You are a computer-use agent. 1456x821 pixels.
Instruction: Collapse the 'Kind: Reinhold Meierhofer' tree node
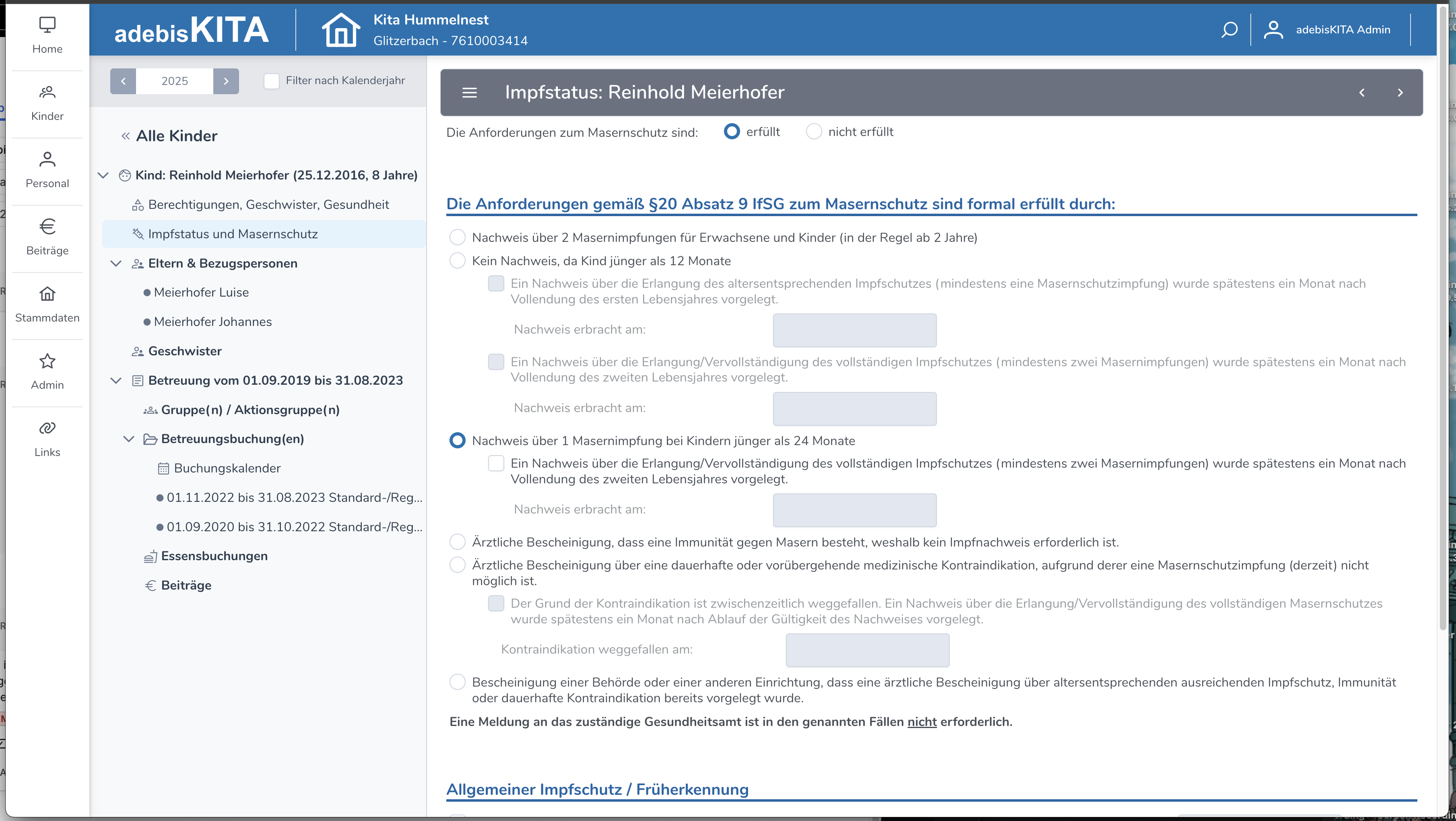click(x=103, y=175)
